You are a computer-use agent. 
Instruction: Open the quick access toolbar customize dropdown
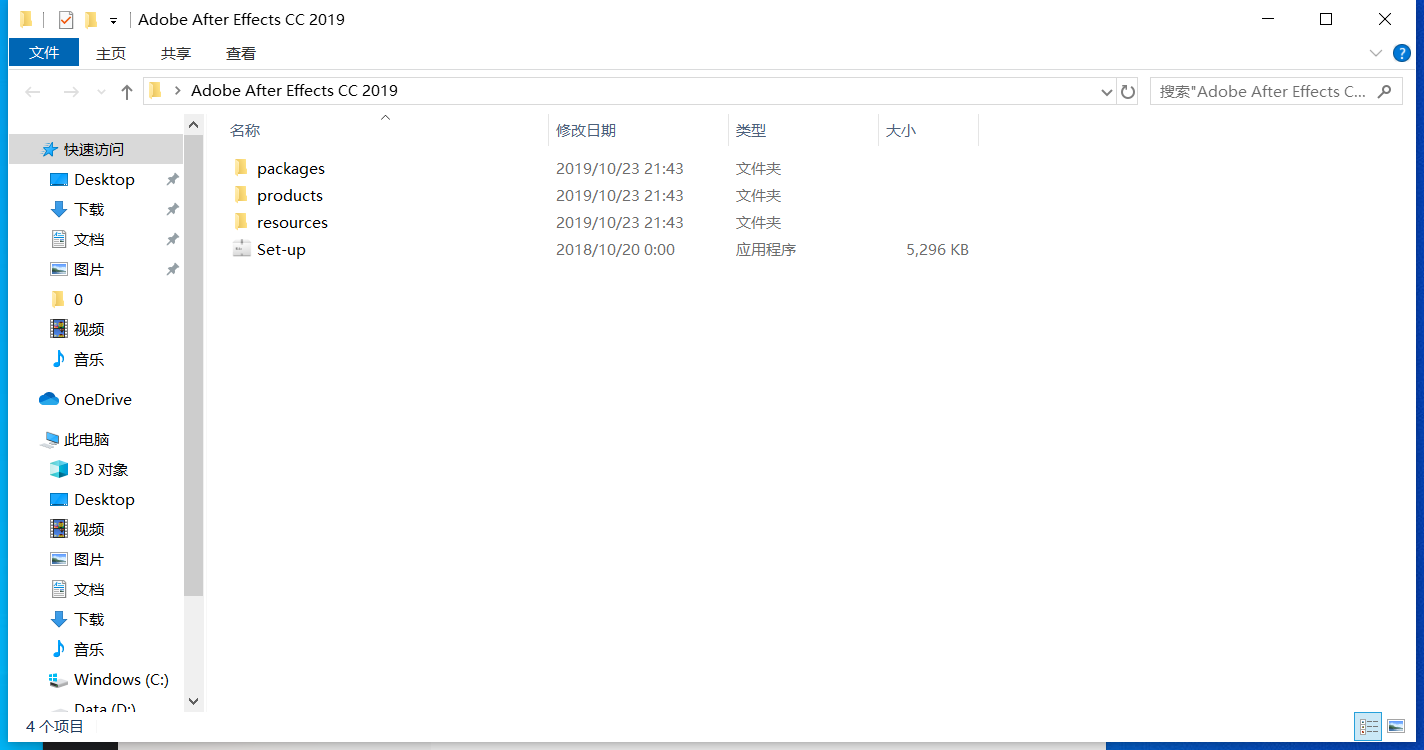click(114, 20)
